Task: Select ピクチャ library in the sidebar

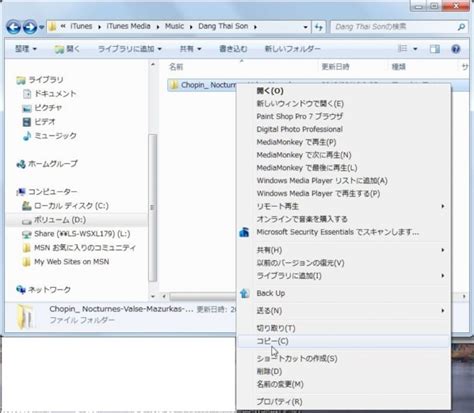Action: click(42, 108)
